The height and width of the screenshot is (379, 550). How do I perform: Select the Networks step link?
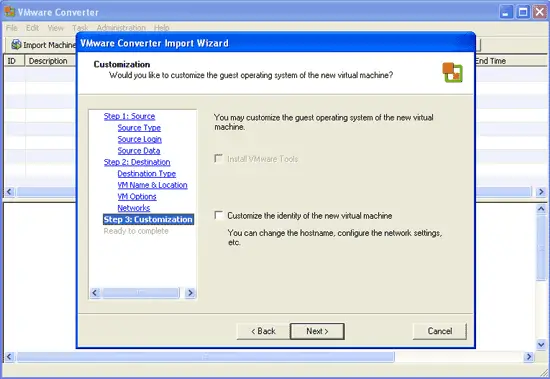tap(134, 208)
